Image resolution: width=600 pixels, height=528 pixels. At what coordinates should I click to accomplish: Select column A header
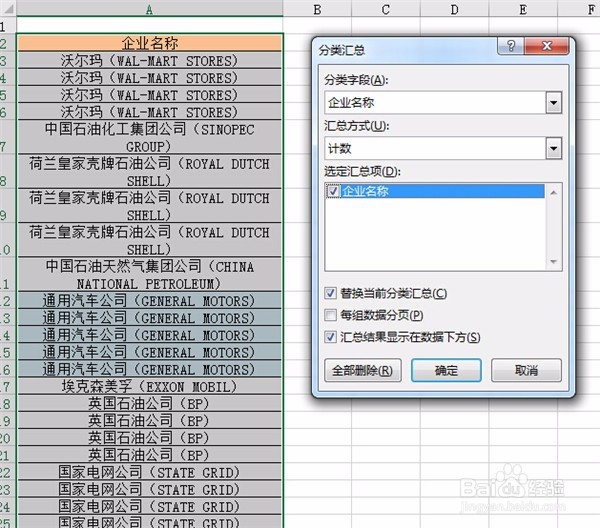click(x=150, y=8)
